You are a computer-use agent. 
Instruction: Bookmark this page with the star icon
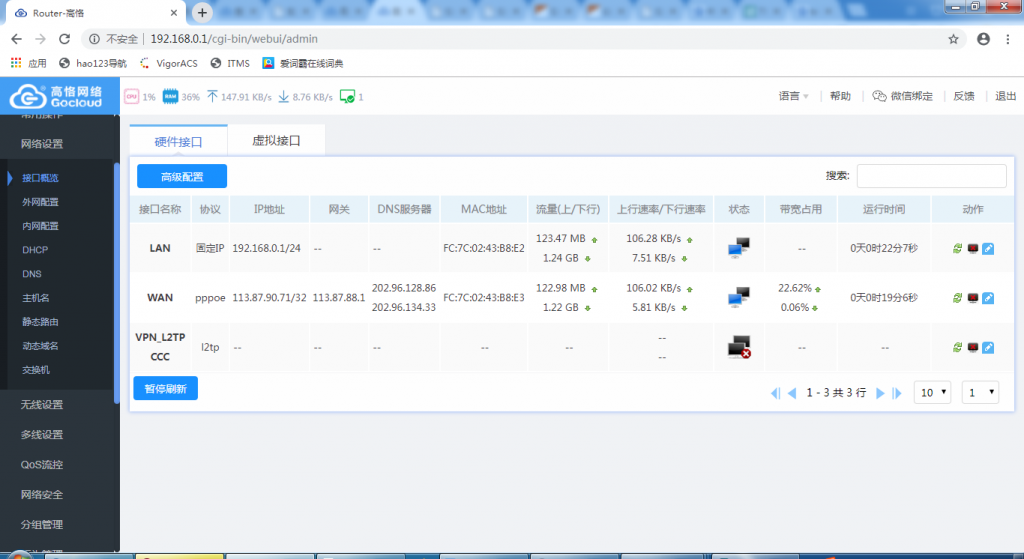point(953,39)
